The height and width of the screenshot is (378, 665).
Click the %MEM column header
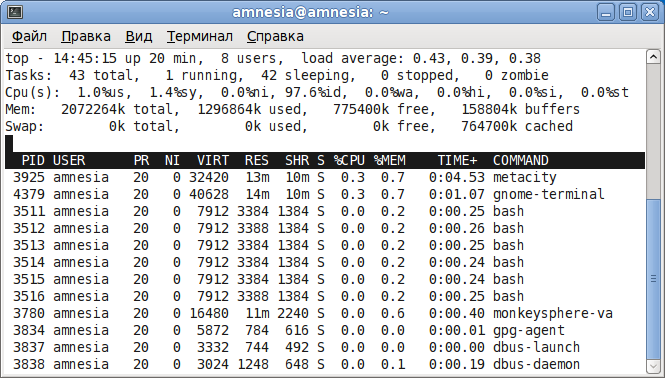point(389,160)
